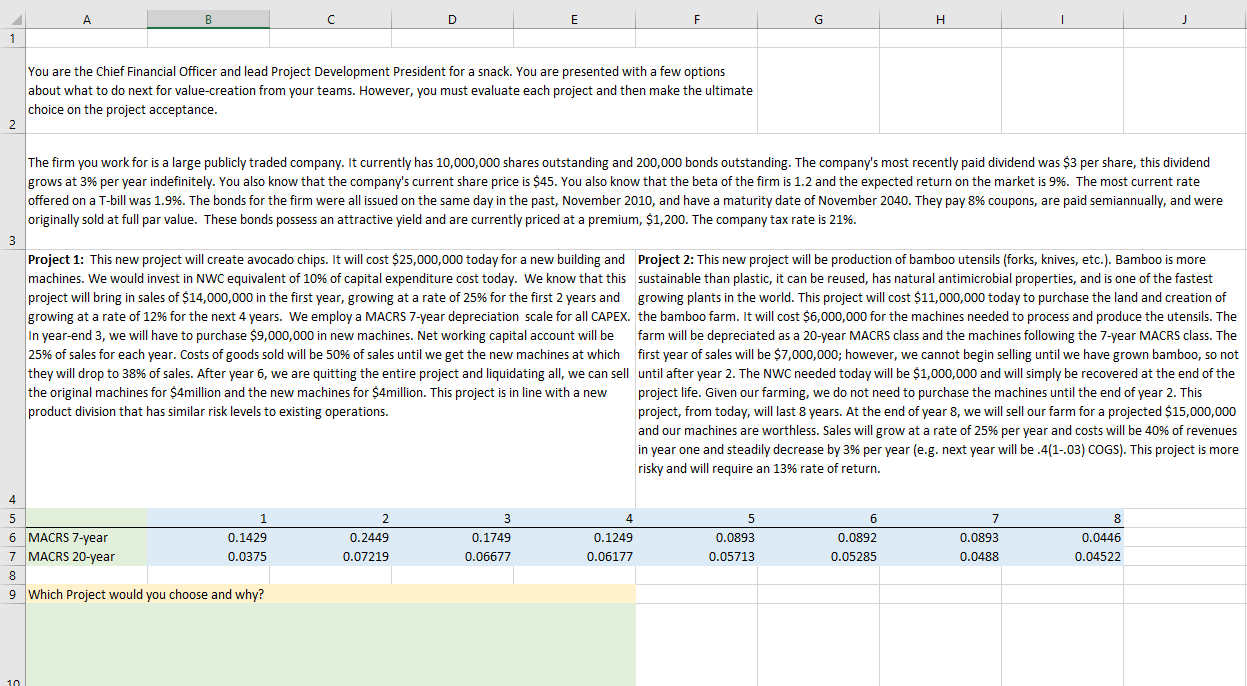Select row 9 header
Image resolution: width=1247 pixels, height=686 pixels.
click(12, 594)
